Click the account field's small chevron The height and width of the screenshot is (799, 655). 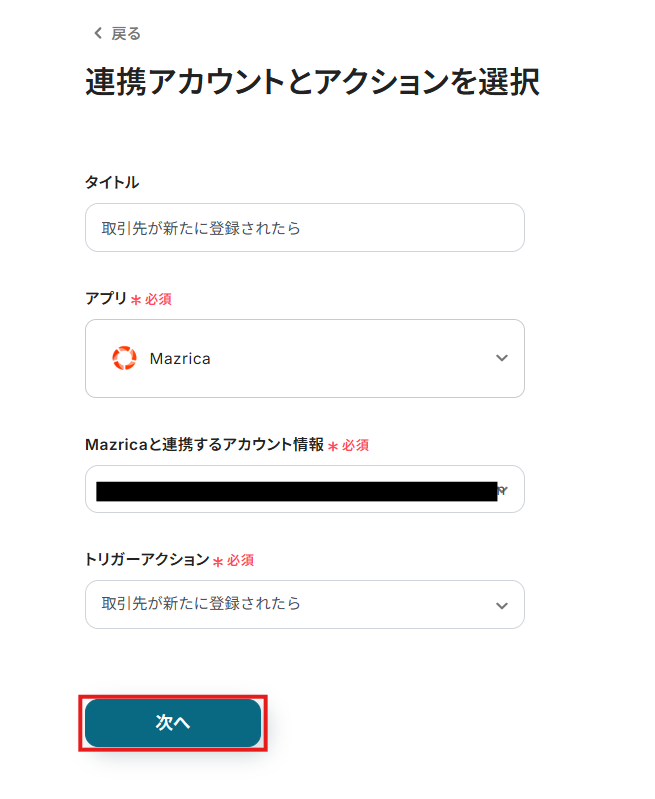503,490
